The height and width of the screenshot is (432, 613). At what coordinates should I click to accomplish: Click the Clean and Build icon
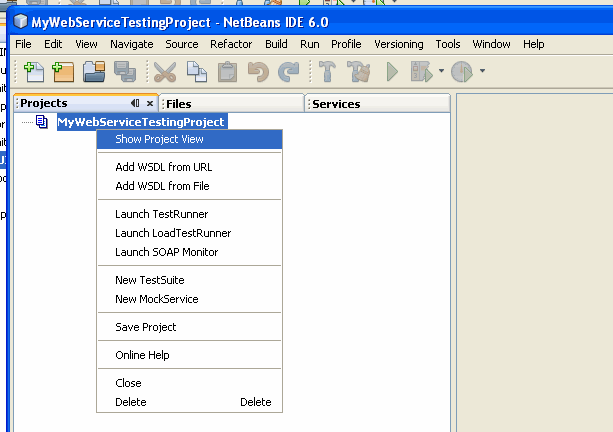(x=358, y=72)
